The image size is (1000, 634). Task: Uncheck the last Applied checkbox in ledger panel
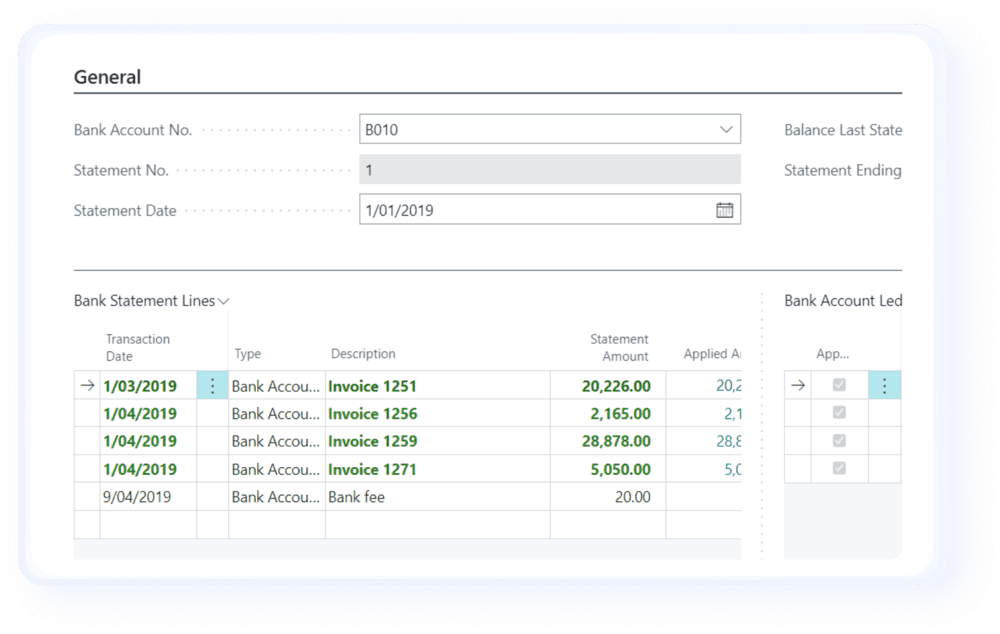click(x=840, y=469)
